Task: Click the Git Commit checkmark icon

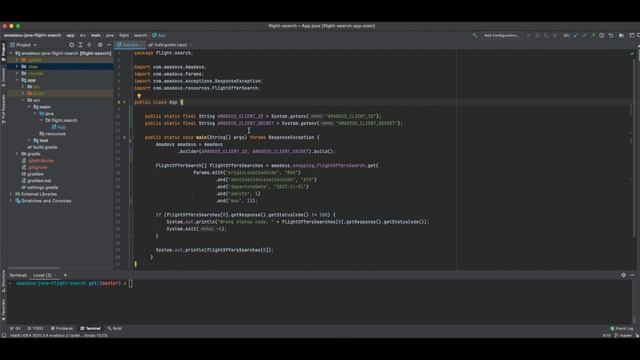Action: coord(584,36)
